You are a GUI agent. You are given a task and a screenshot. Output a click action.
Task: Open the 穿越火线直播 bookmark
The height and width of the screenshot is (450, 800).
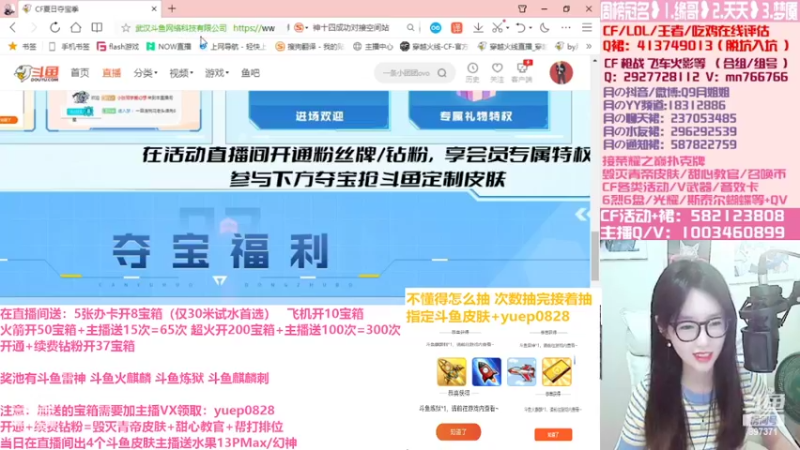click(512, 46)
